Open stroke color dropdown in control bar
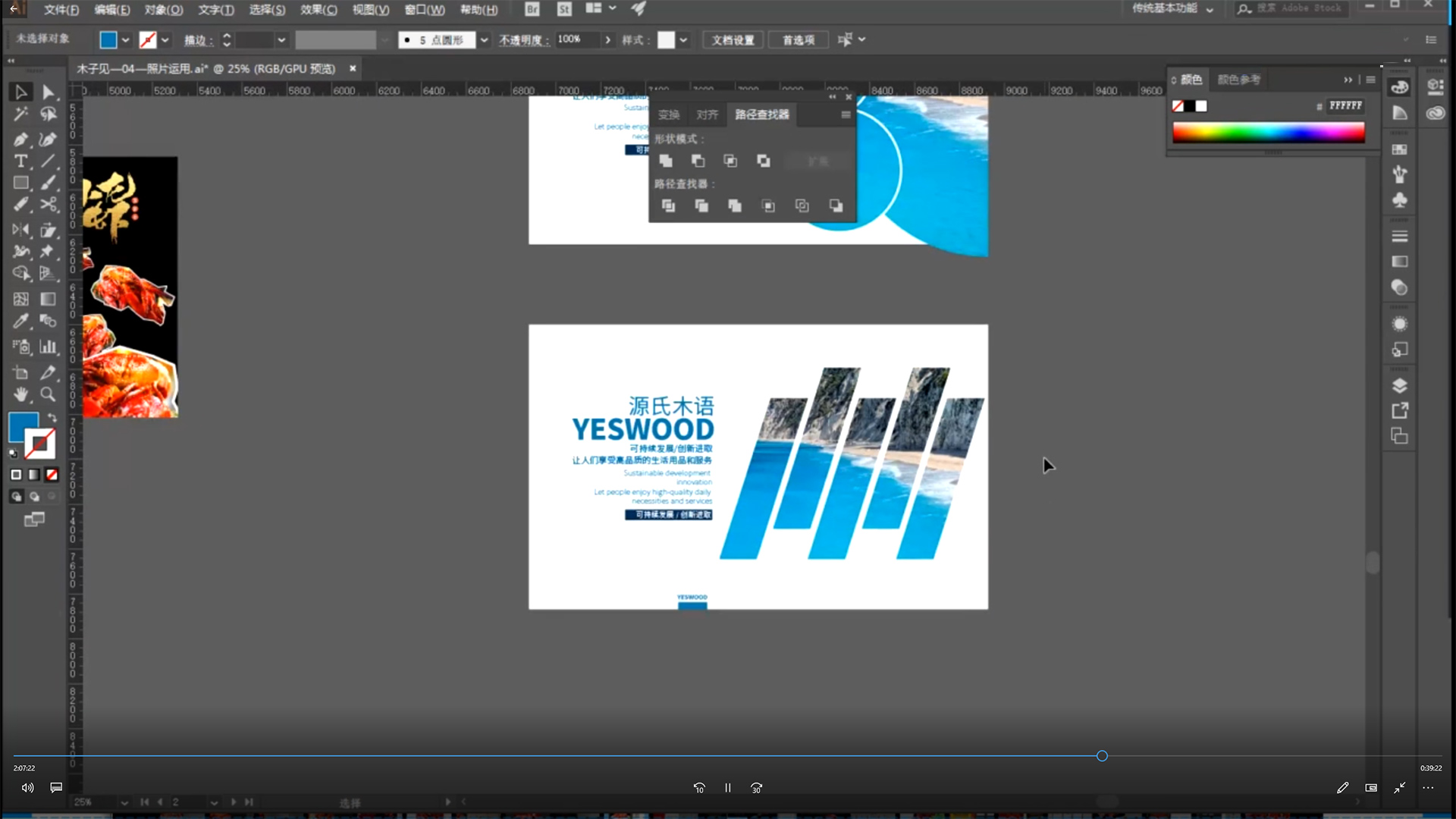This screenshot has width=1456, height=819. coord(165,40)
